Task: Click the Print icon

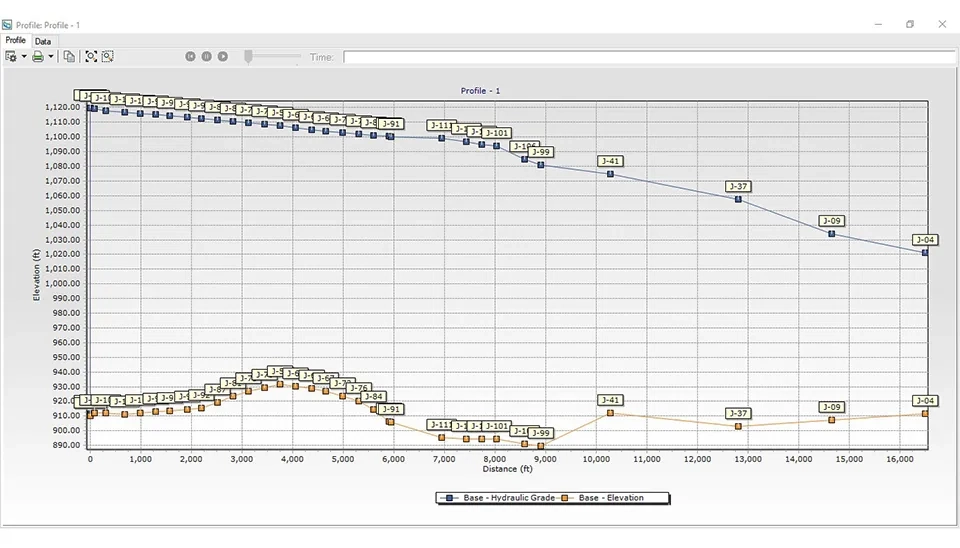Action: point(38,57)
